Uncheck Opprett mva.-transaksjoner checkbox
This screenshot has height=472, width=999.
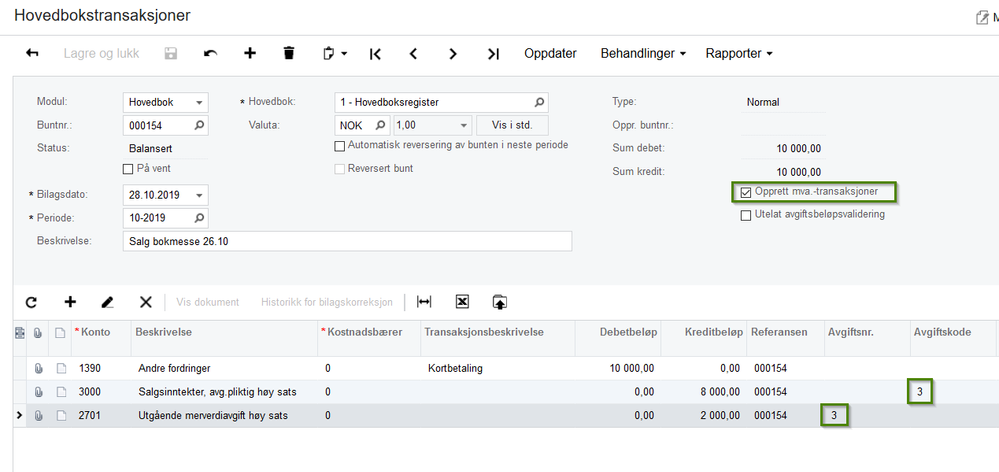coord(746,192)
